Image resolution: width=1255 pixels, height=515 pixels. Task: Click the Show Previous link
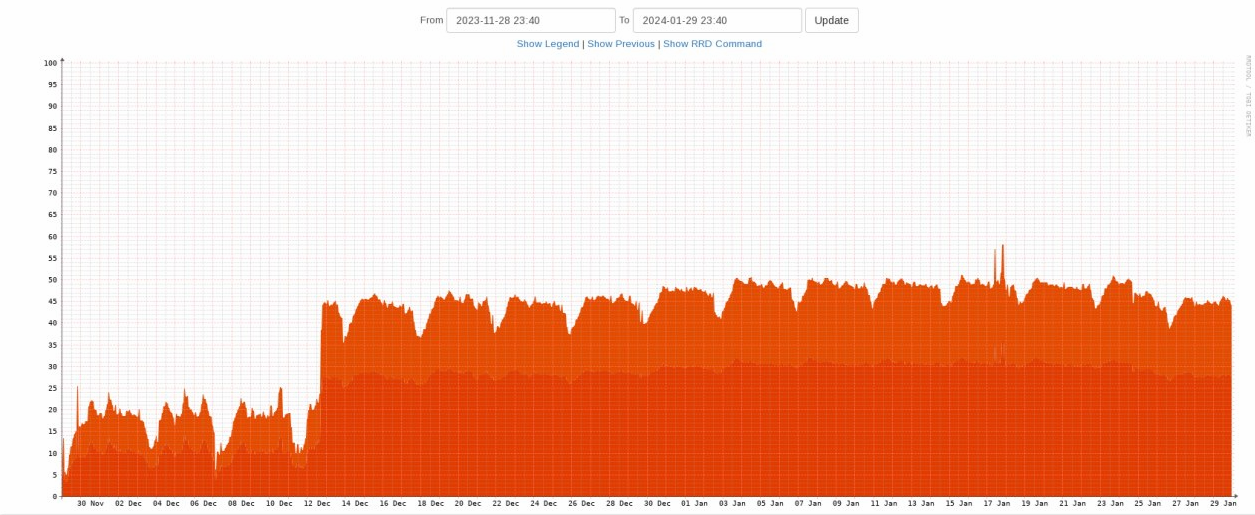(621, 44)
